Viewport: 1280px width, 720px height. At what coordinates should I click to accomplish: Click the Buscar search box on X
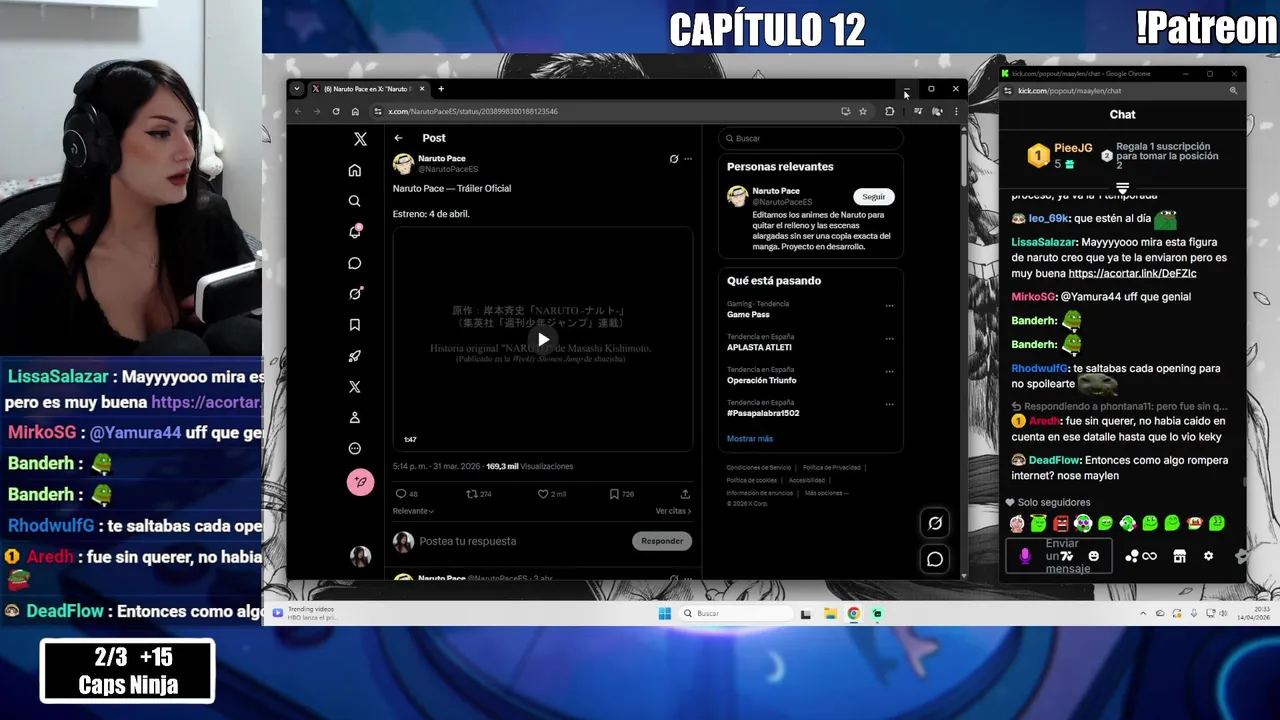click(810, 138)
